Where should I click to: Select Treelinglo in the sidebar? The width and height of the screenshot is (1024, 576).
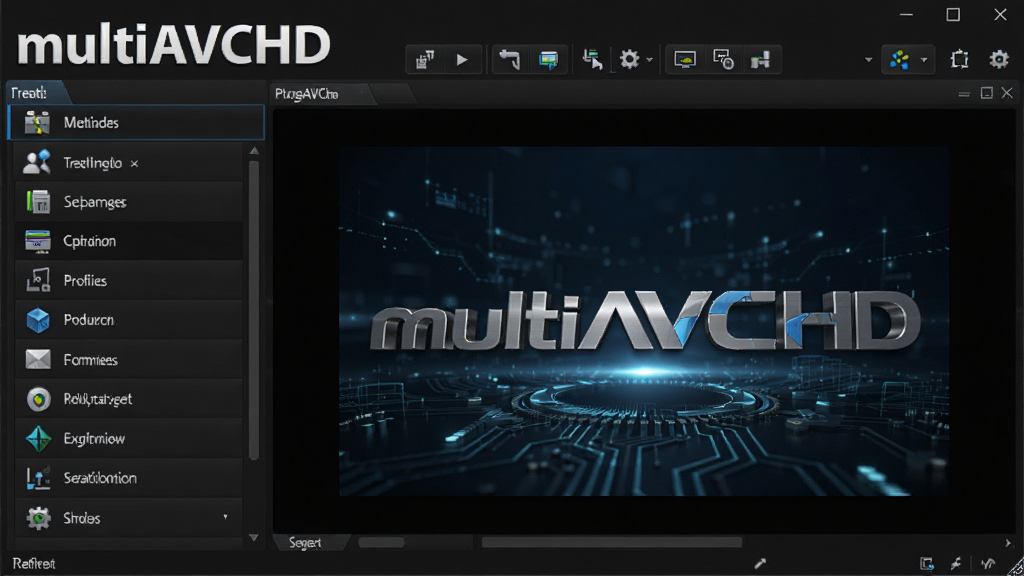[x=128, y=163]
